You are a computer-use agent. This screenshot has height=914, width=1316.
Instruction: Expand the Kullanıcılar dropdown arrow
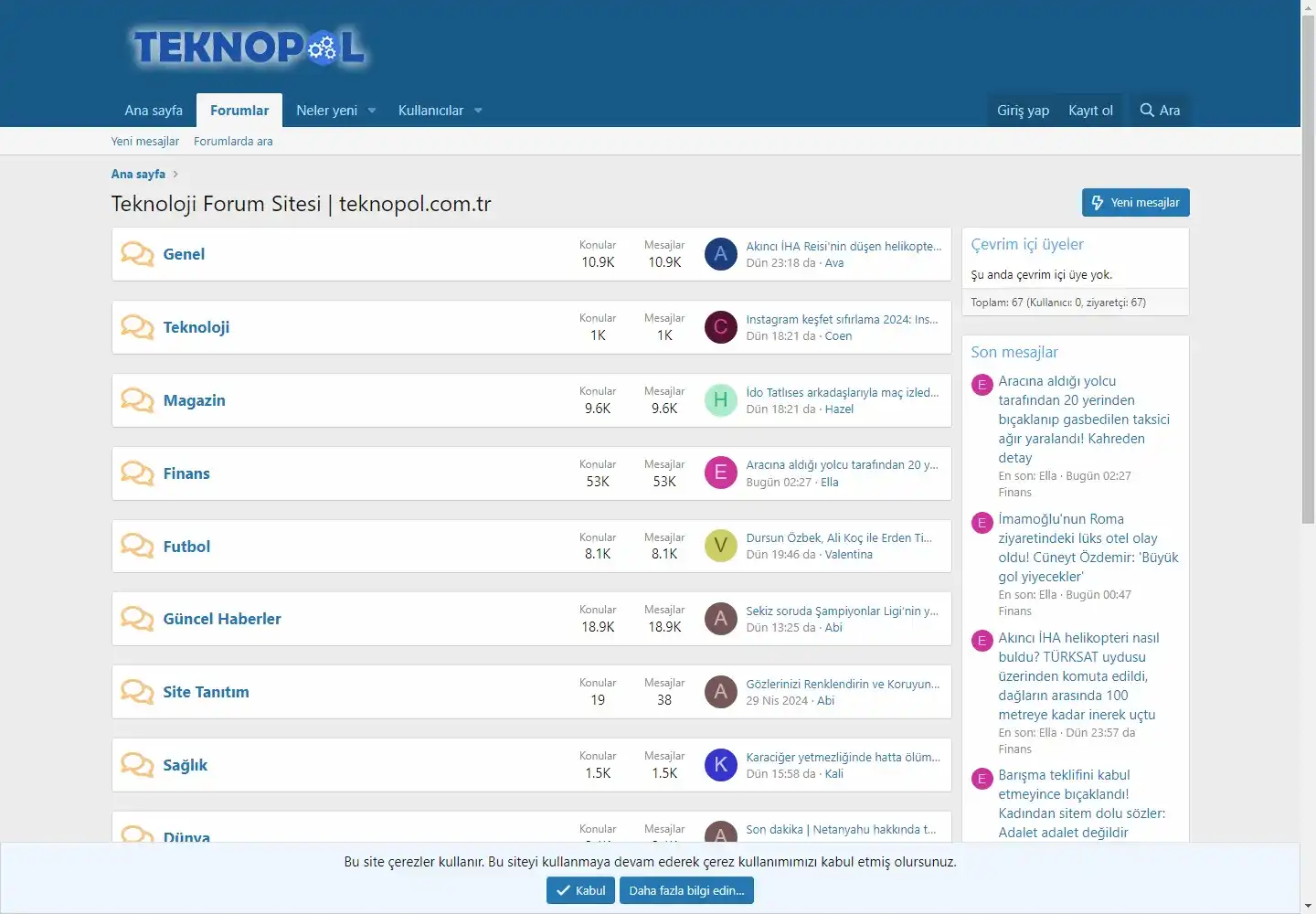pos(478,111)
